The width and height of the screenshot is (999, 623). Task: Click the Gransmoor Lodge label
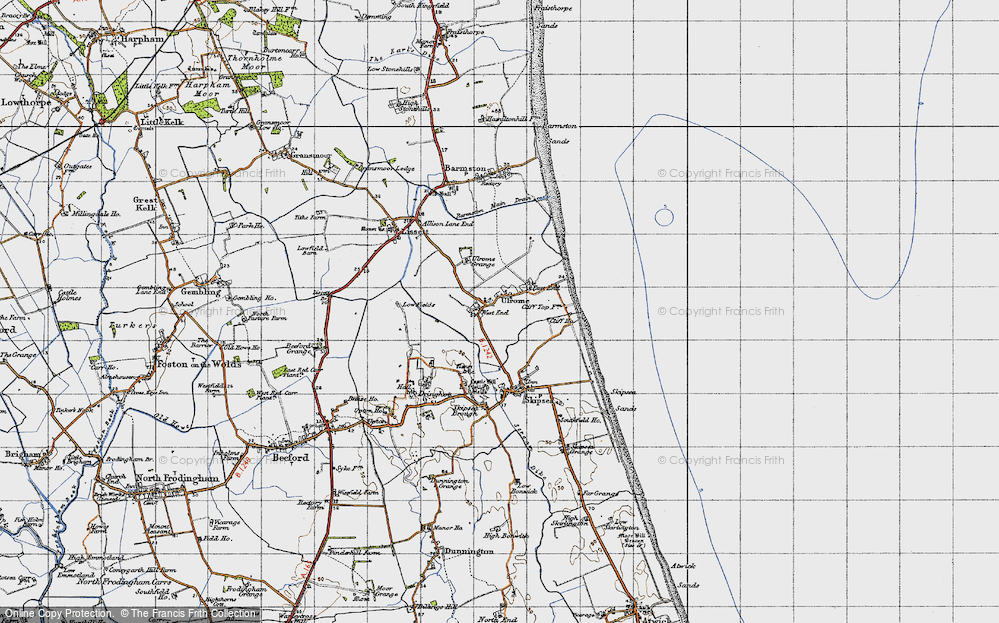[x=387, y=169]
